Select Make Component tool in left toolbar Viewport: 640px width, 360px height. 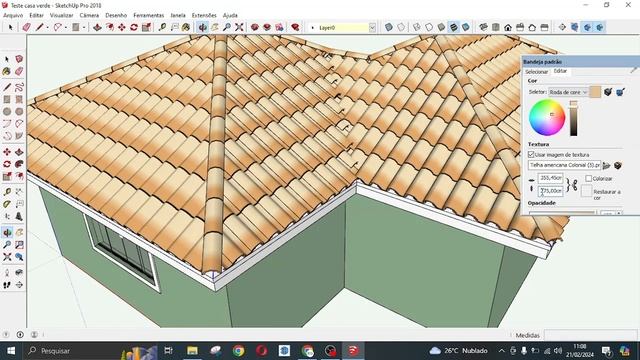[19, 59]
